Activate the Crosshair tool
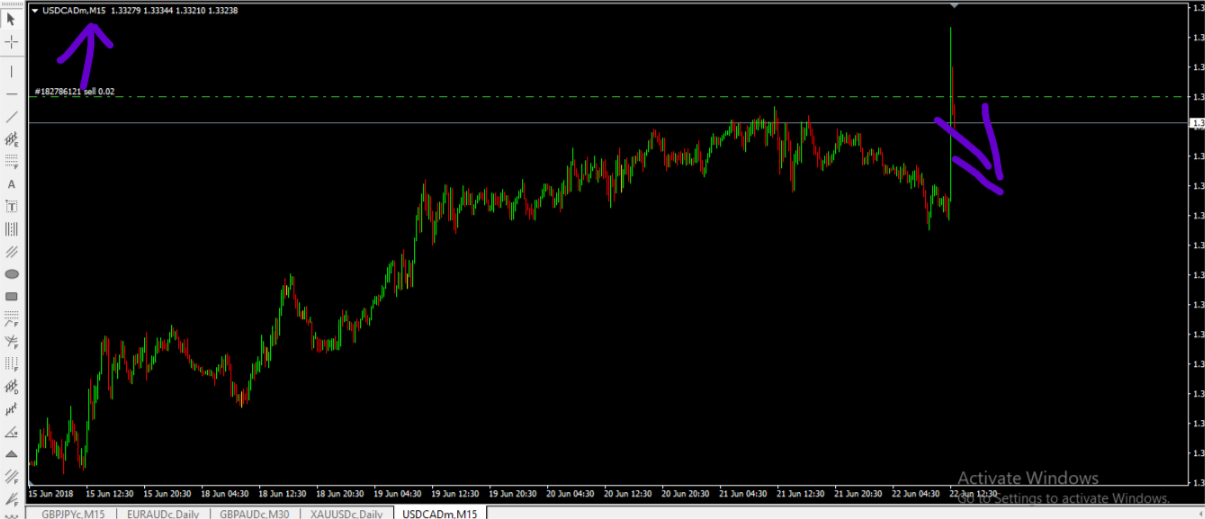The image size is (1205, 519). (12, 42)
